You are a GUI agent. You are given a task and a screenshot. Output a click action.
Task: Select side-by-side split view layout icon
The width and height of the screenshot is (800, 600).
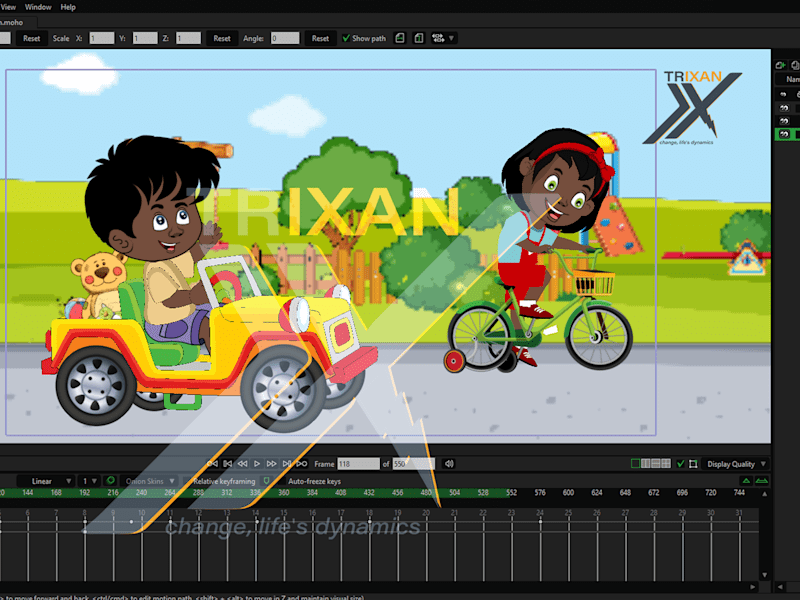(x=645, y=464)
